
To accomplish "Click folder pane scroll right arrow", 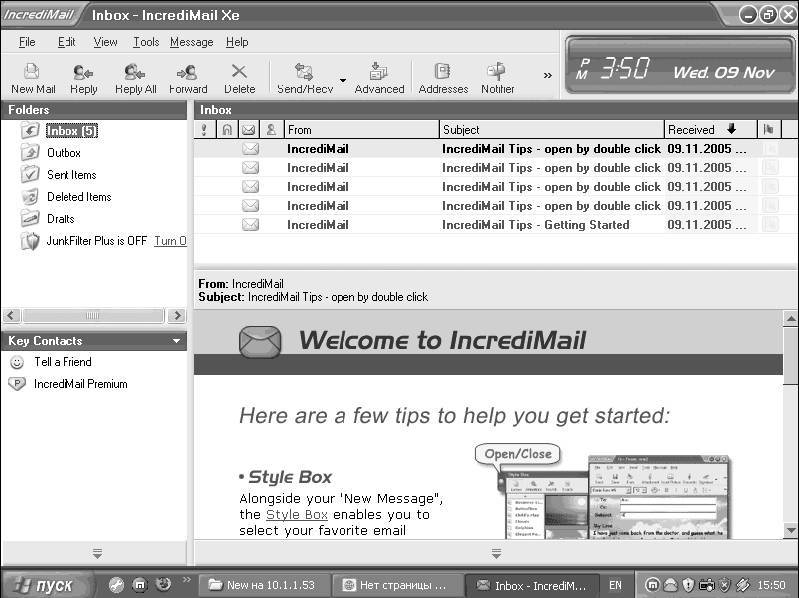I will (177, 315).
